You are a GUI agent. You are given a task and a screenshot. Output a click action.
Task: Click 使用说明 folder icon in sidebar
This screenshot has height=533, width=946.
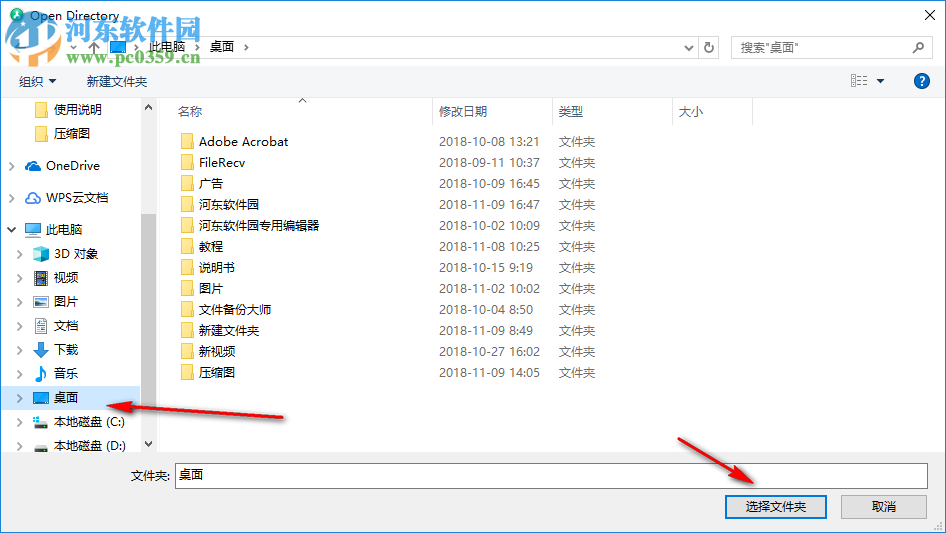point(41,109)
